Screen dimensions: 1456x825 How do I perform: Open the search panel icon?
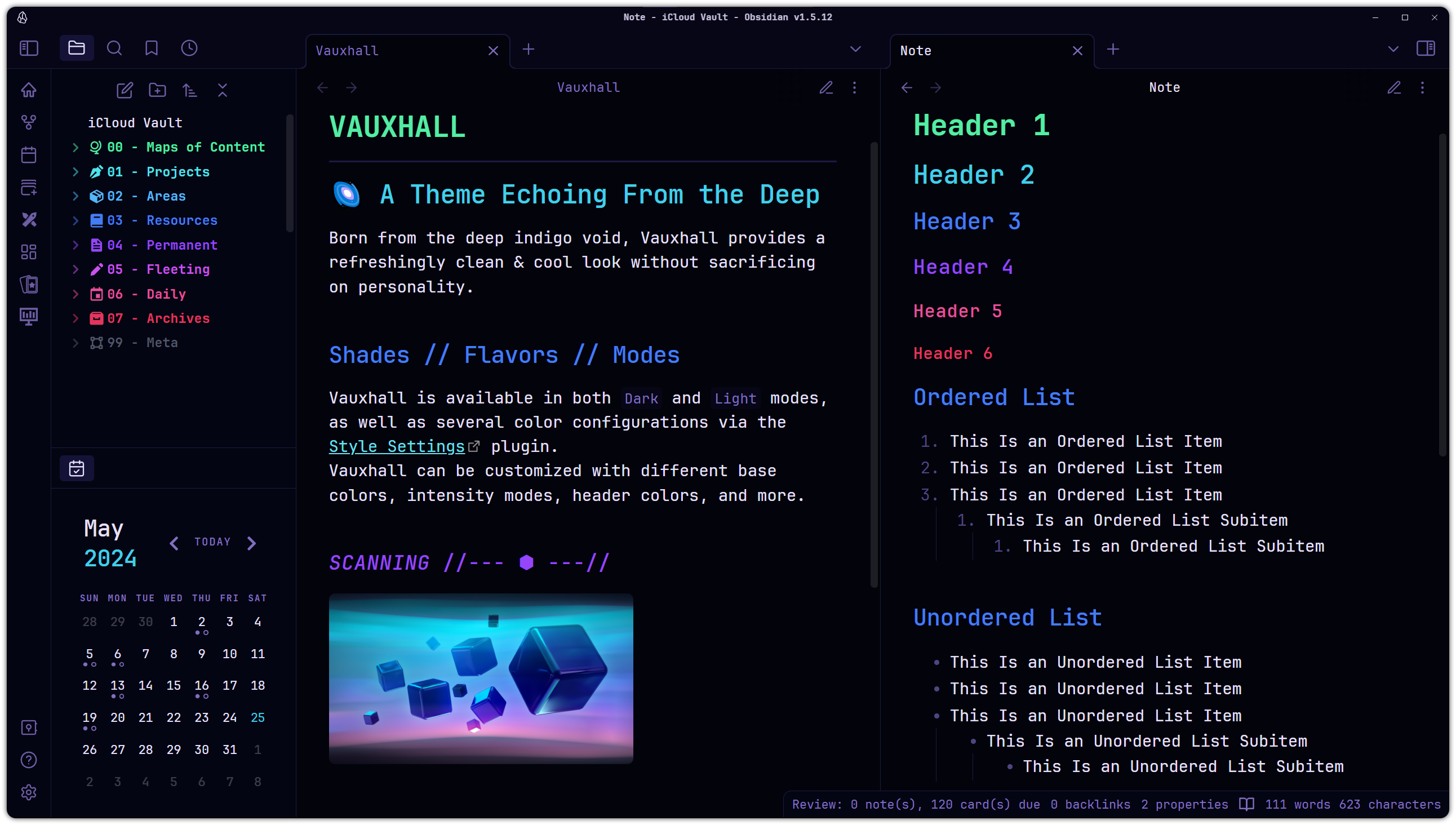pos(114,48)
